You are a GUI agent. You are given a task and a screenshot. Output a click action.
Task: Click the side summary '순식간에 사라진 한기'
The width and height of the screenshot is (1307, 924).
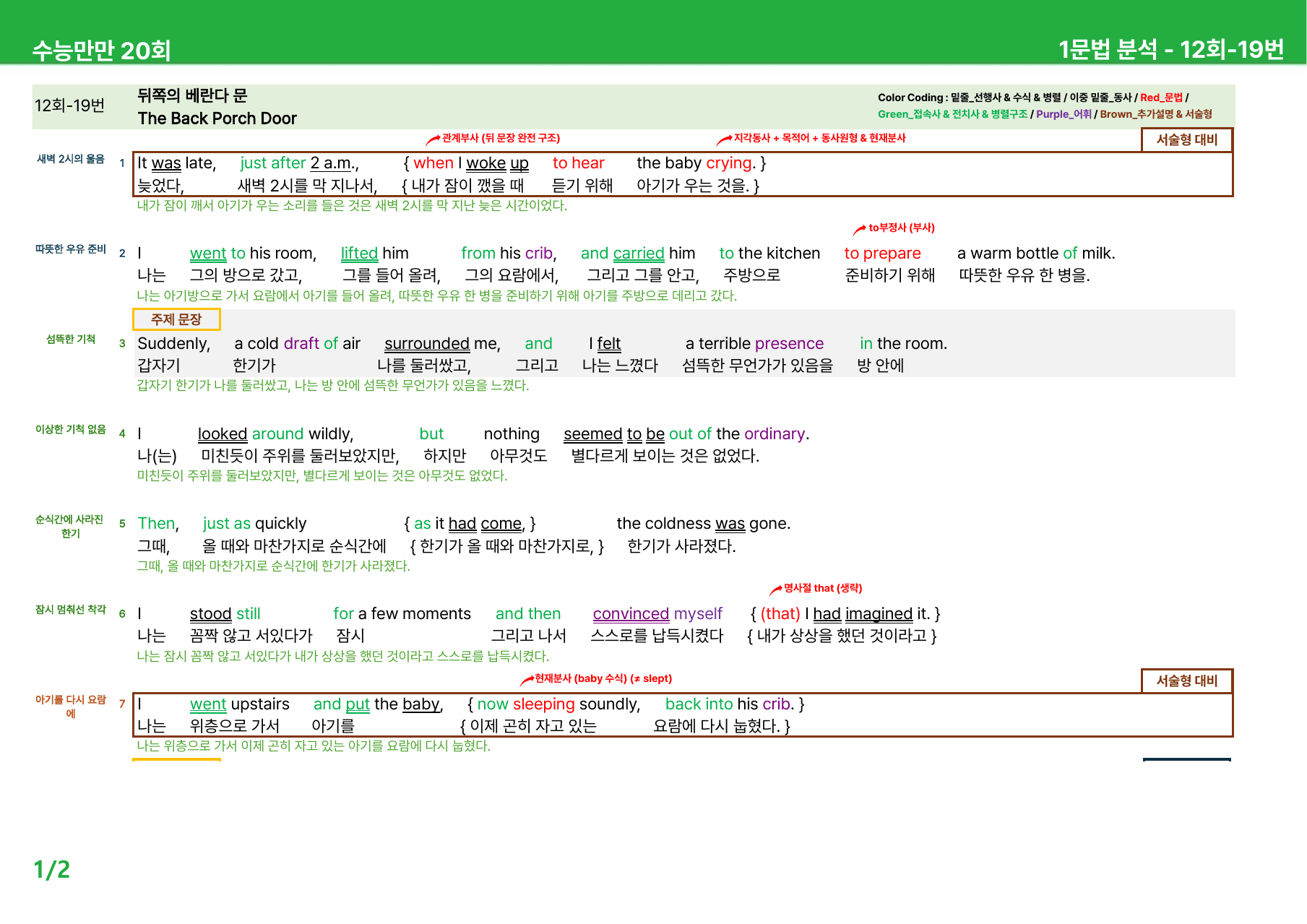point(70,527)
